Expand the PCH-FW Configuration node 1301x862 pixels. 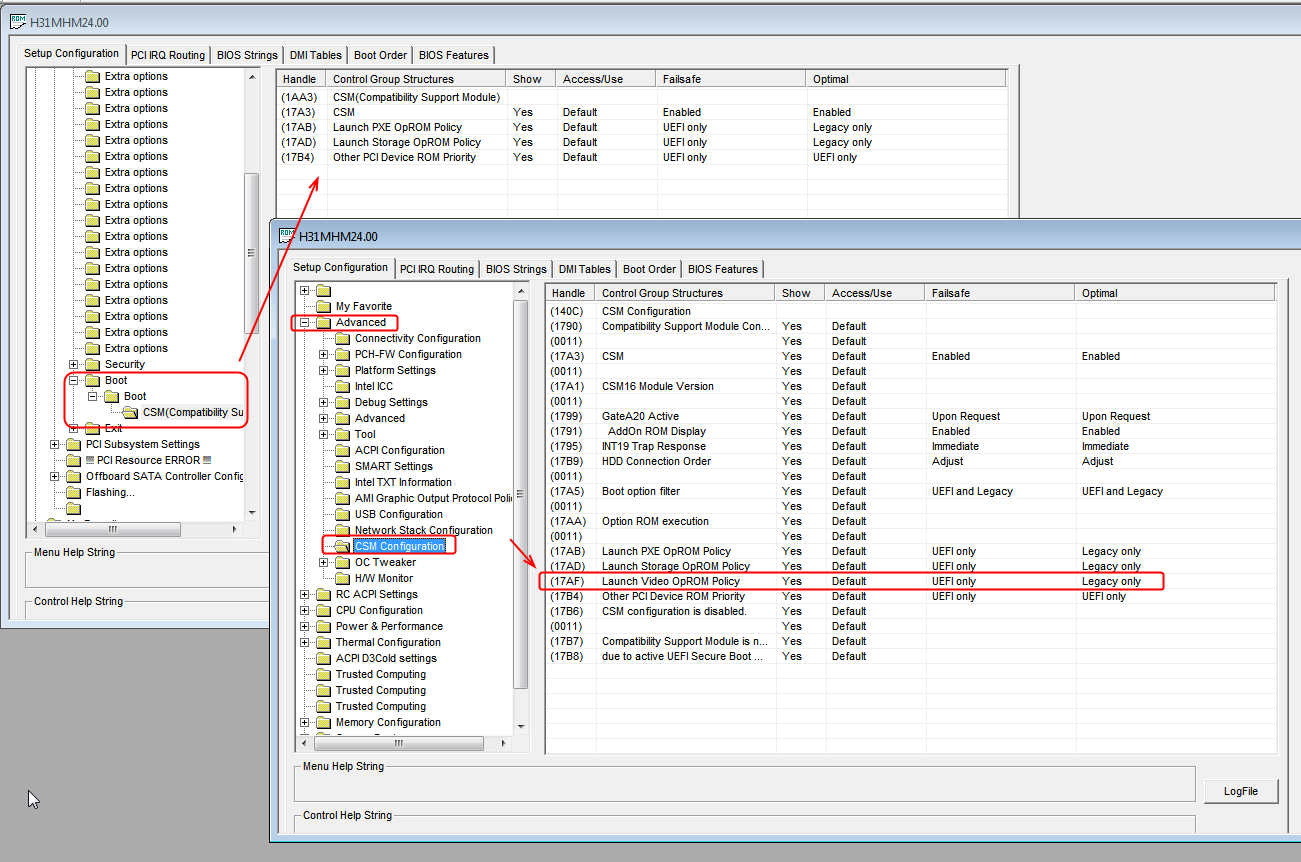[324, 354]
